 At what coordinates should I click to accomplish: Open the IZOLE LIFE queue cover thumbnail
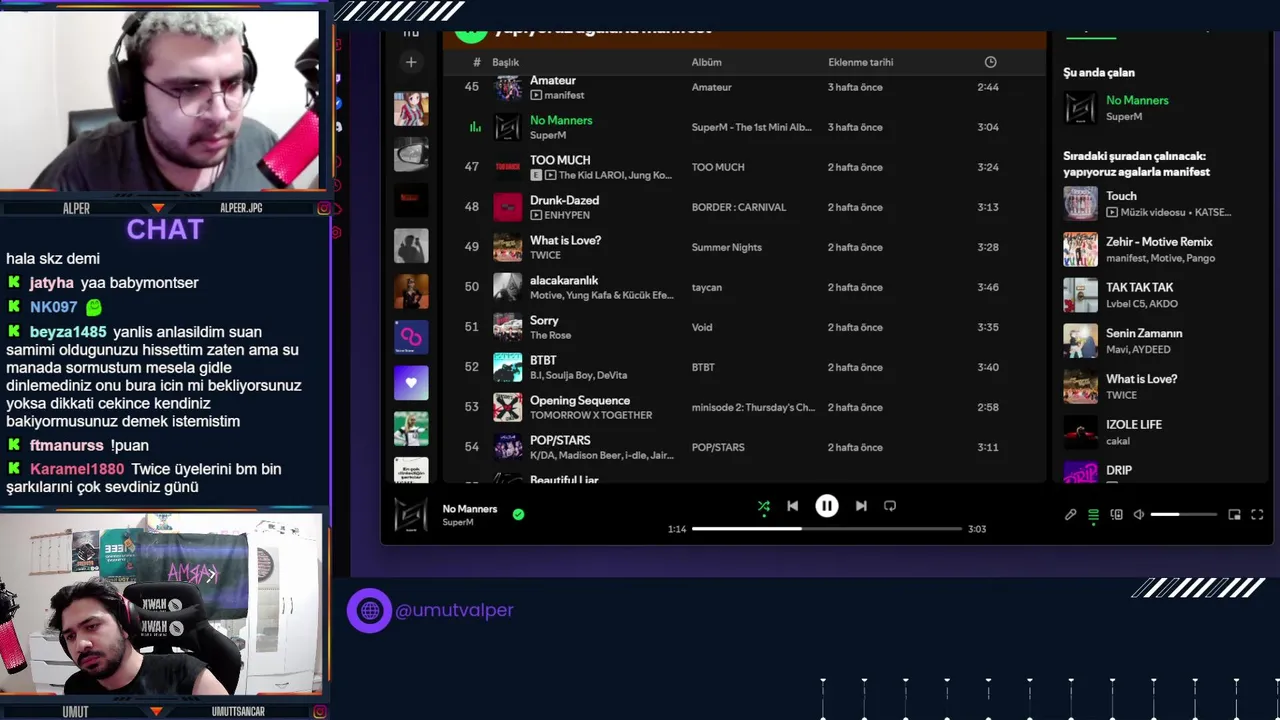pos(1080,432)
